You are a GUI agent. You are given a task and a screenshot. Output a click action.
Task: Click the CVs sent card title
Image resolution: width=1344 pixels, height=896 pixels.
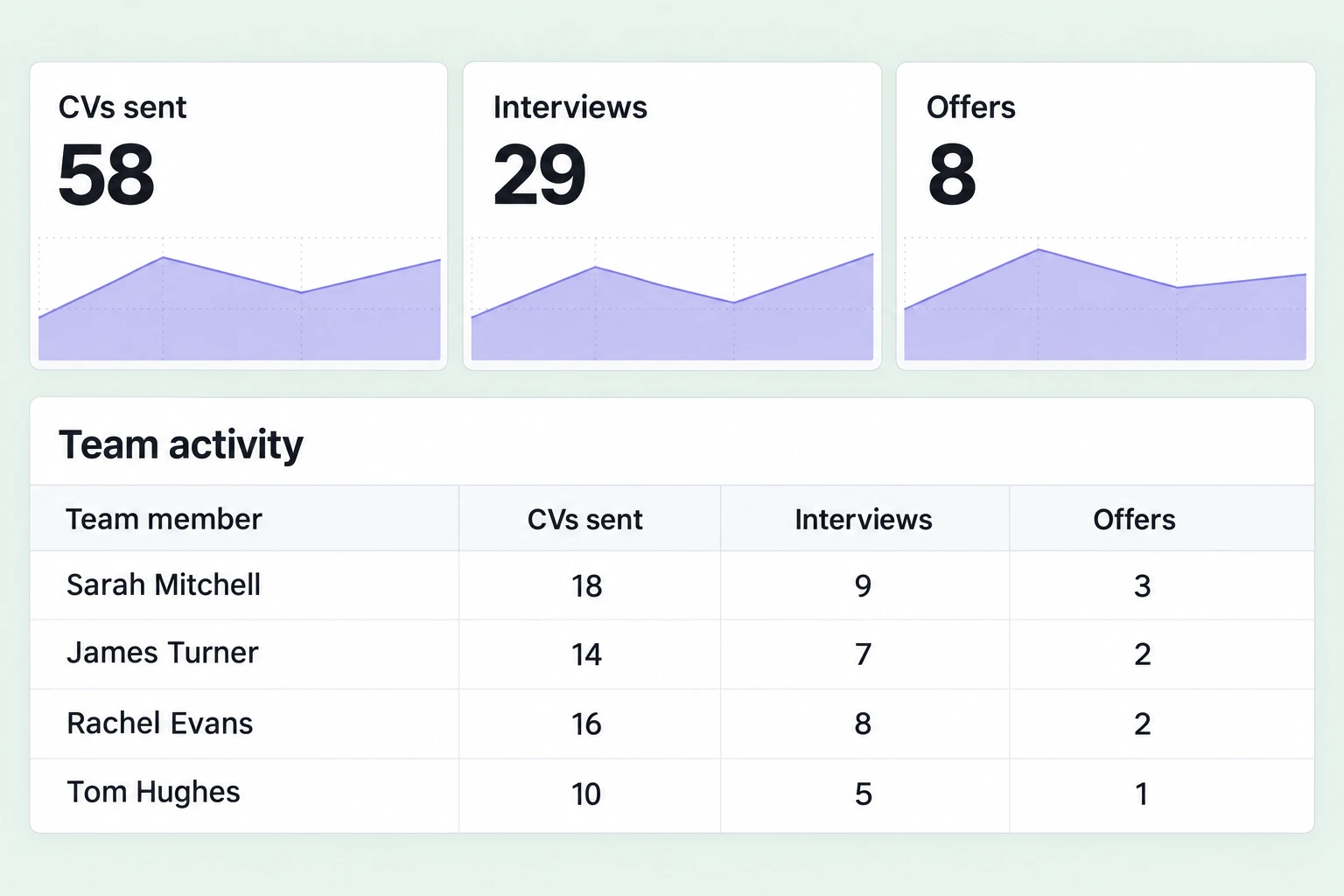pyautogui.click(x=122, y=107)
